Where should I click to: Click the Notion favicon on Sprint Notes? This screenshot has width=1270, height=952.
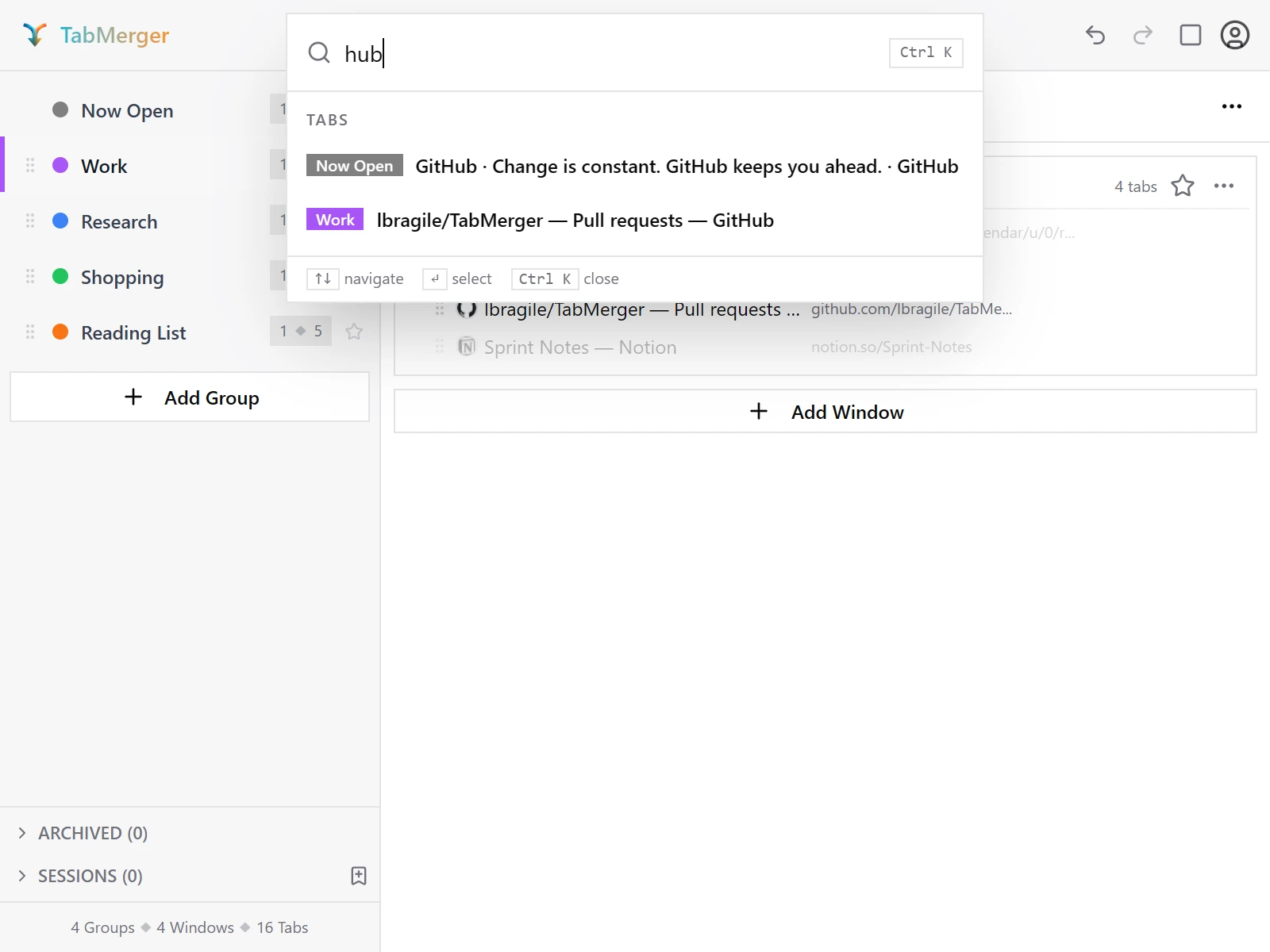click(x=467, y=347)
